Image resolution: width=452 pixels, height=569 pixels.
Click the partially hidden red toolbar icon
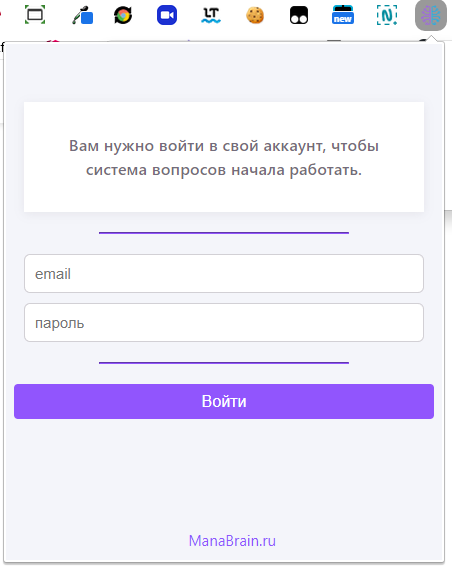pos(1,15)
